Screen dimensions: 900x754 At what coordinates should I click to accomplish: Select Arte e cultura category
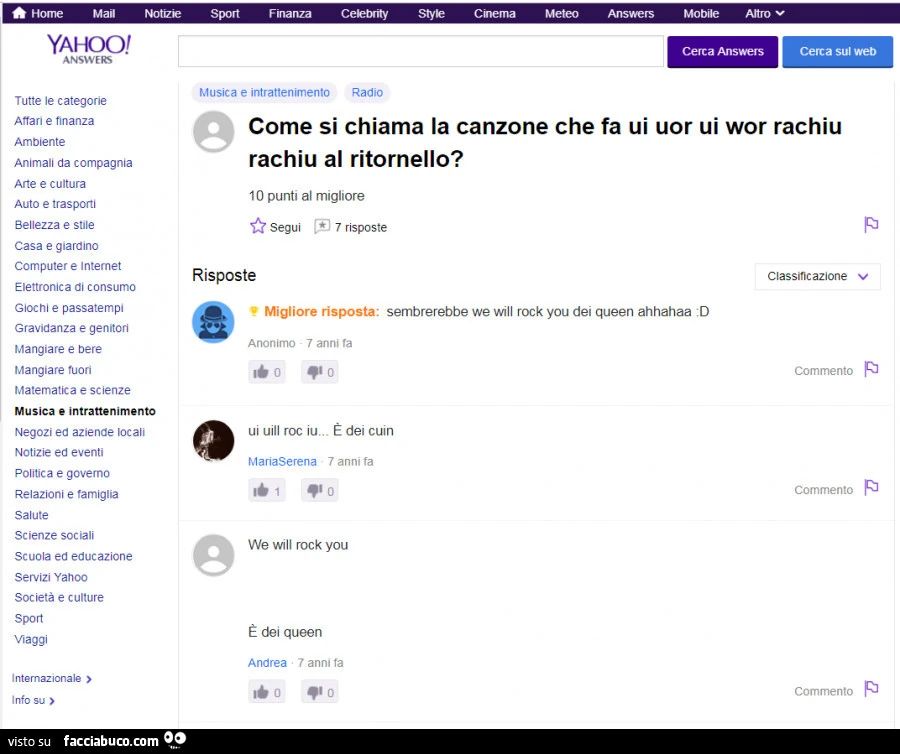tap(50, 184)
